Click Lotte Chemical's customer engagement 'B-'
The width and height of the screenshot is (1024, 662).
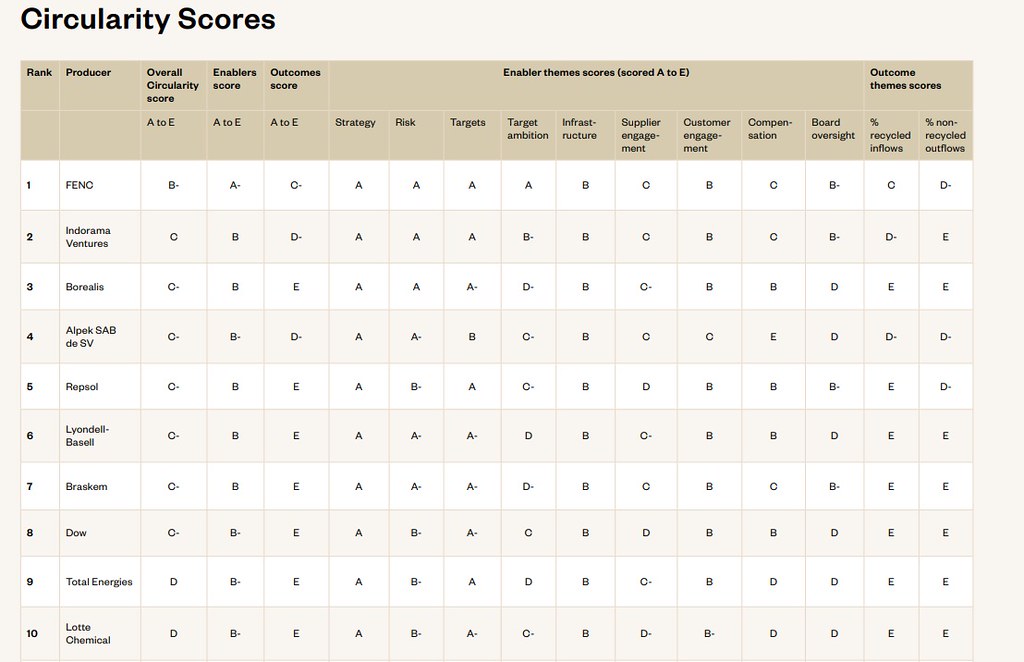709,633
